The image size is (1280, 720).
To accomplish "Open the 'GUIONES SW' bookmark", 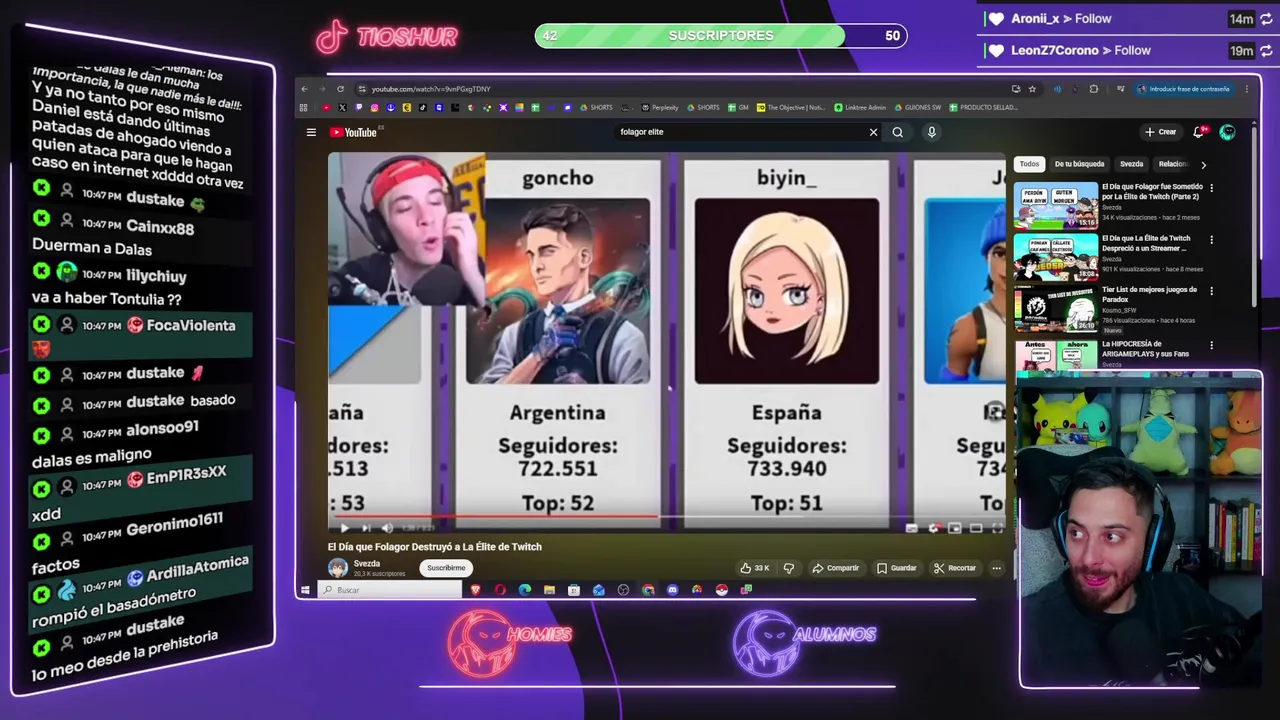I will (x=917, y=107).
